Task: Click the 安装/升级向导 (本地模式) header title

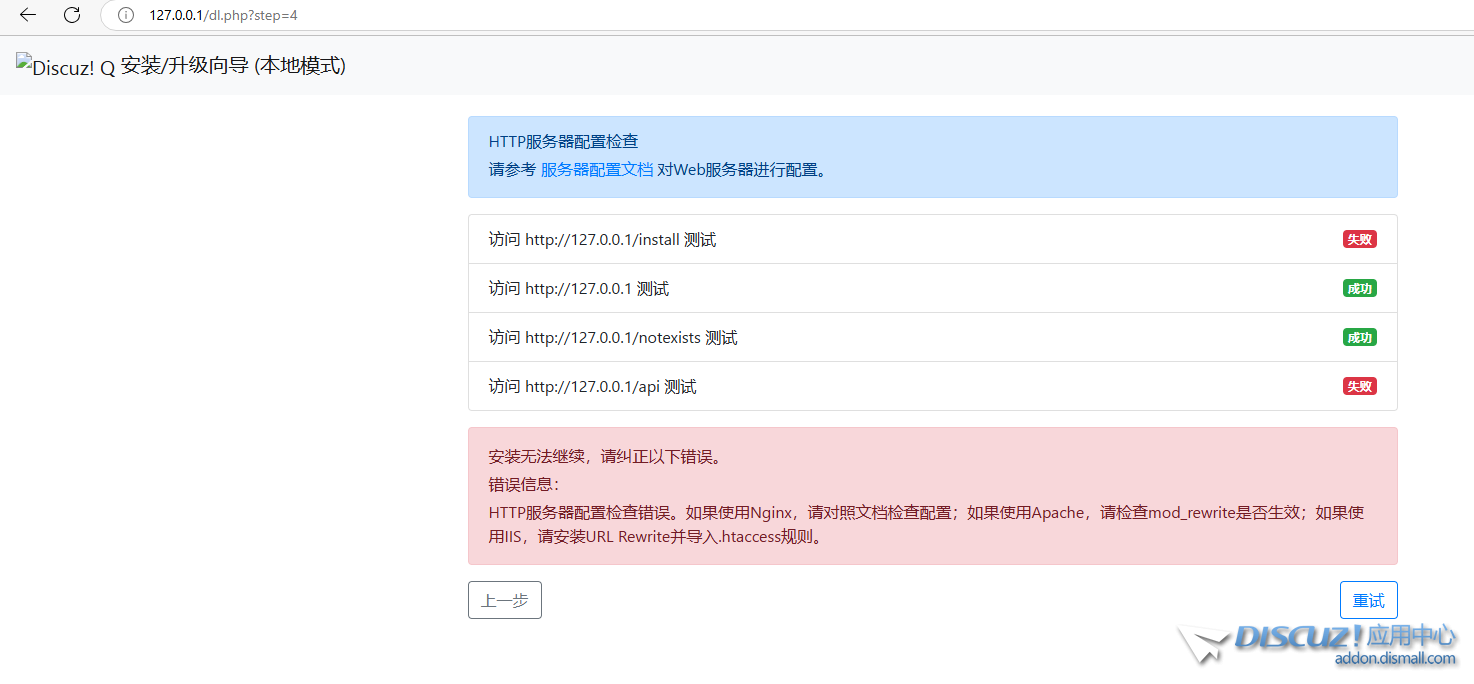Action: [233, 66]
